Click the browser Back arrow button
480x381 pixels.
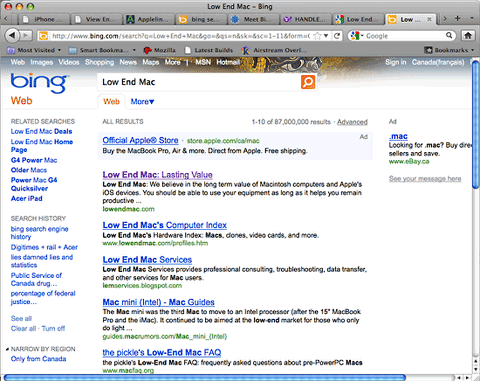pos(12,35)
